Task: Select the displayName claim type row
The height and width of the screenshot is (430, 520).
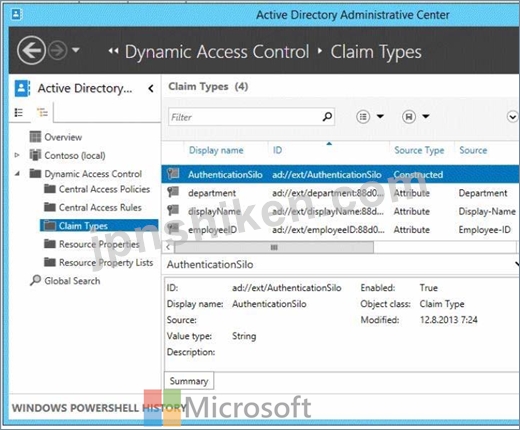Action: [x=340, y=211]
